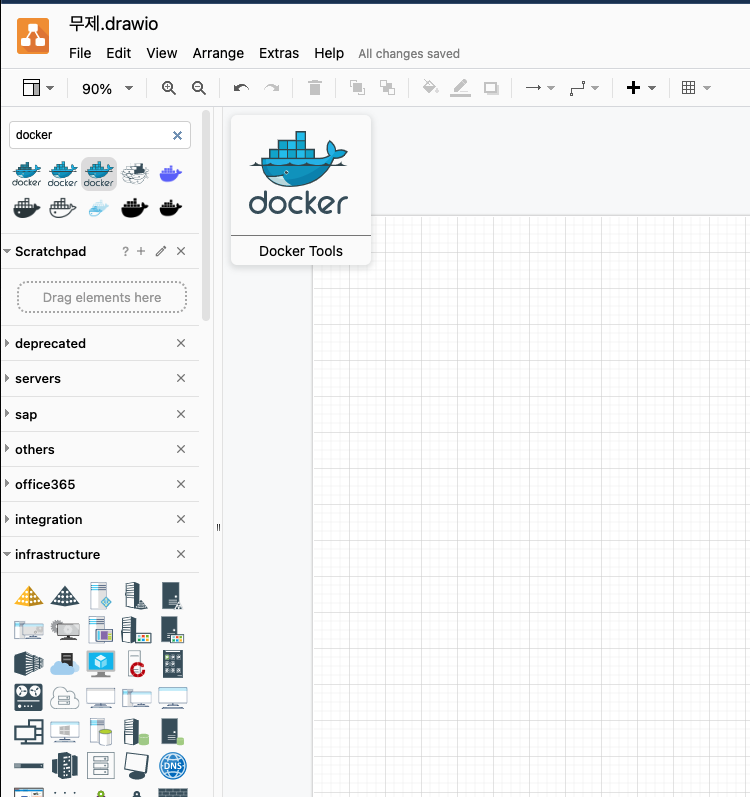The width and height of the screenshot is (750, 797).
Task: Click the All changes saved status
Action: tap(409, 54)
